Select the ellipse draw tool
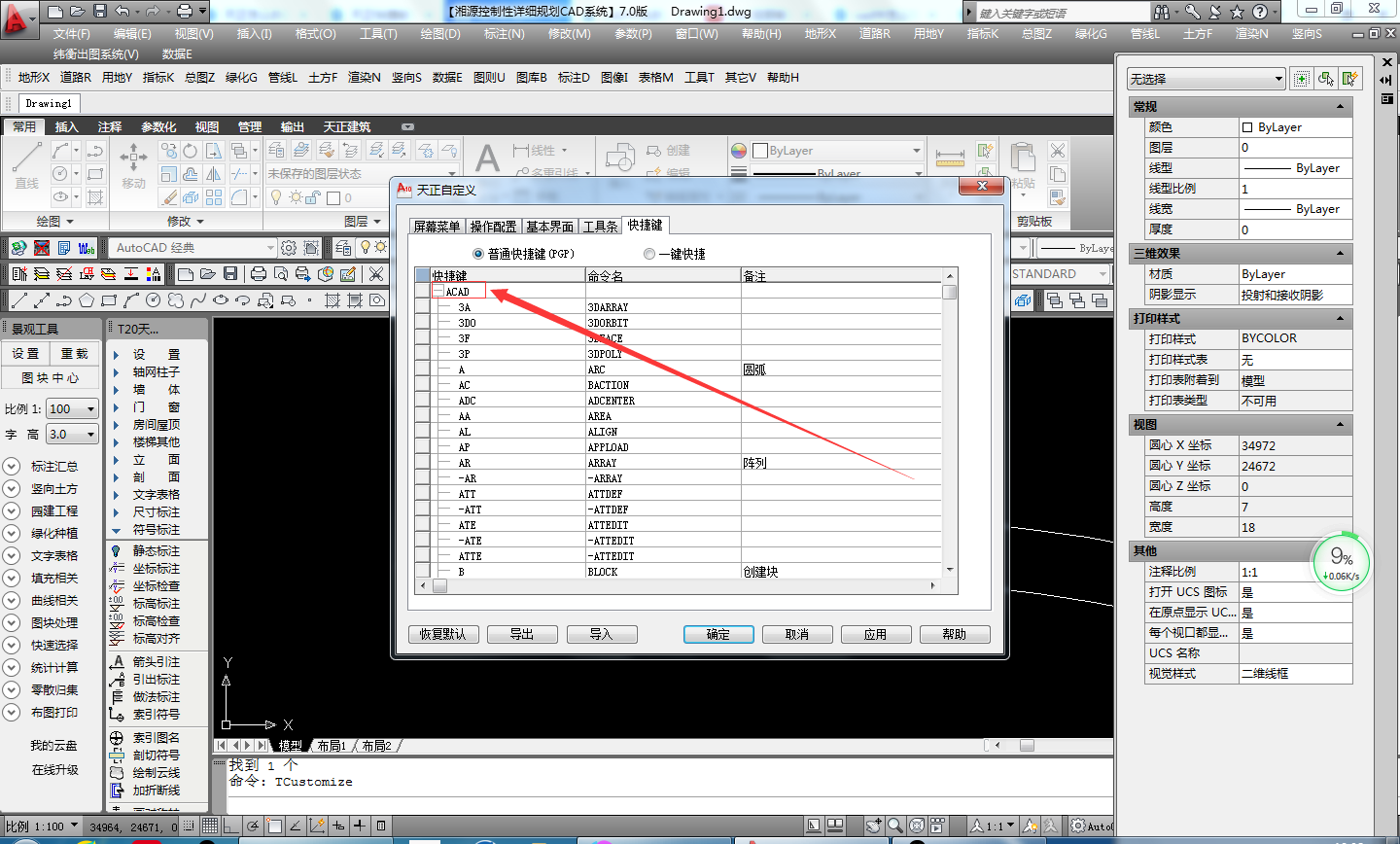 [x=221, y=300]
